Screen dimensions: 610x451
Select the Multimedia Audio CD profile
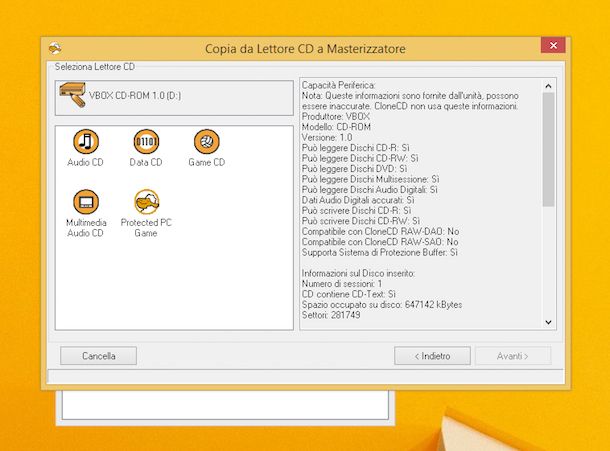coord(85,204)
